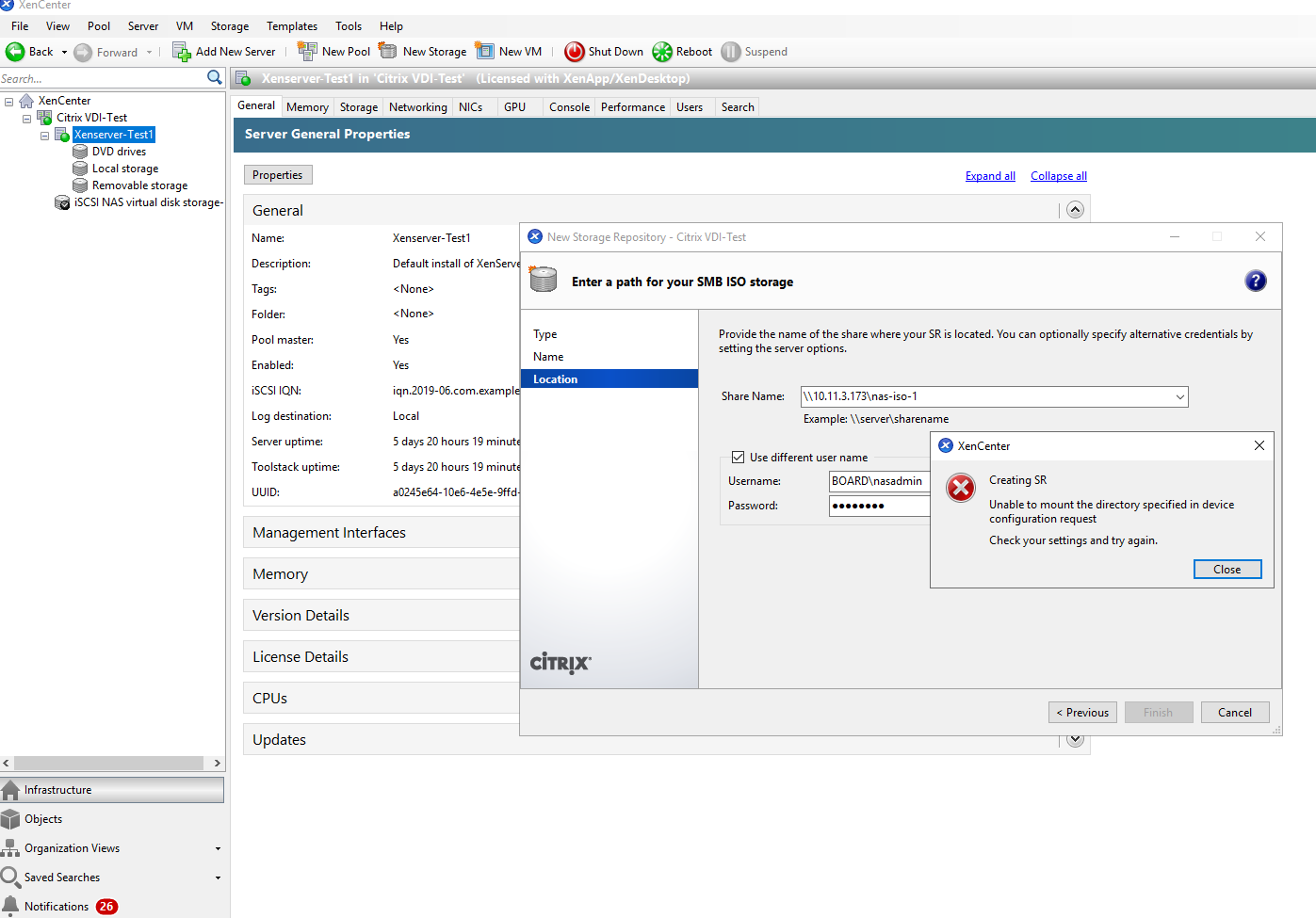The image size is (1316, 918).
Task: Click the Suspend pause icon
Action: click(731, 52)
